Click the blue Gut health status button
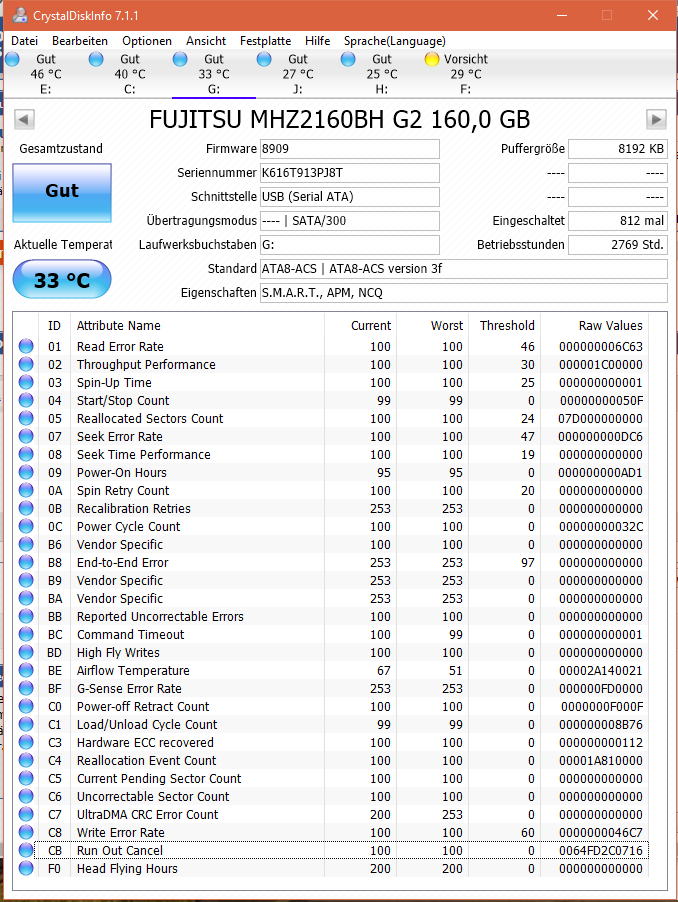Image resolution: width=678 pixels, height=902 pixels. pyautogui.click(x=62, y=193)
